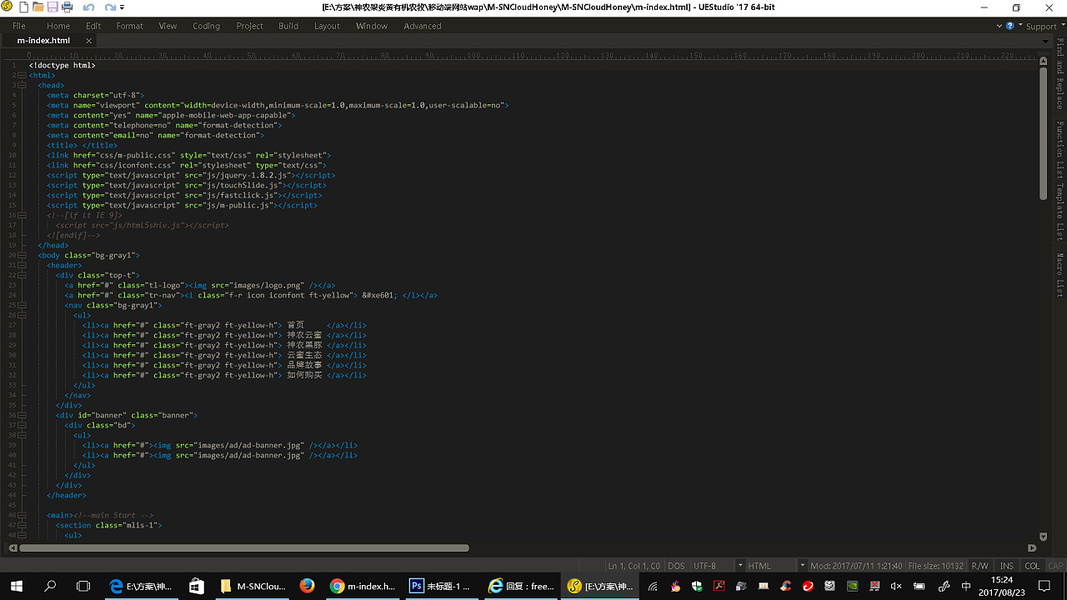1067x600 pixels.
Task: Collapse the head tag fold on line 3
Action: 22,86
